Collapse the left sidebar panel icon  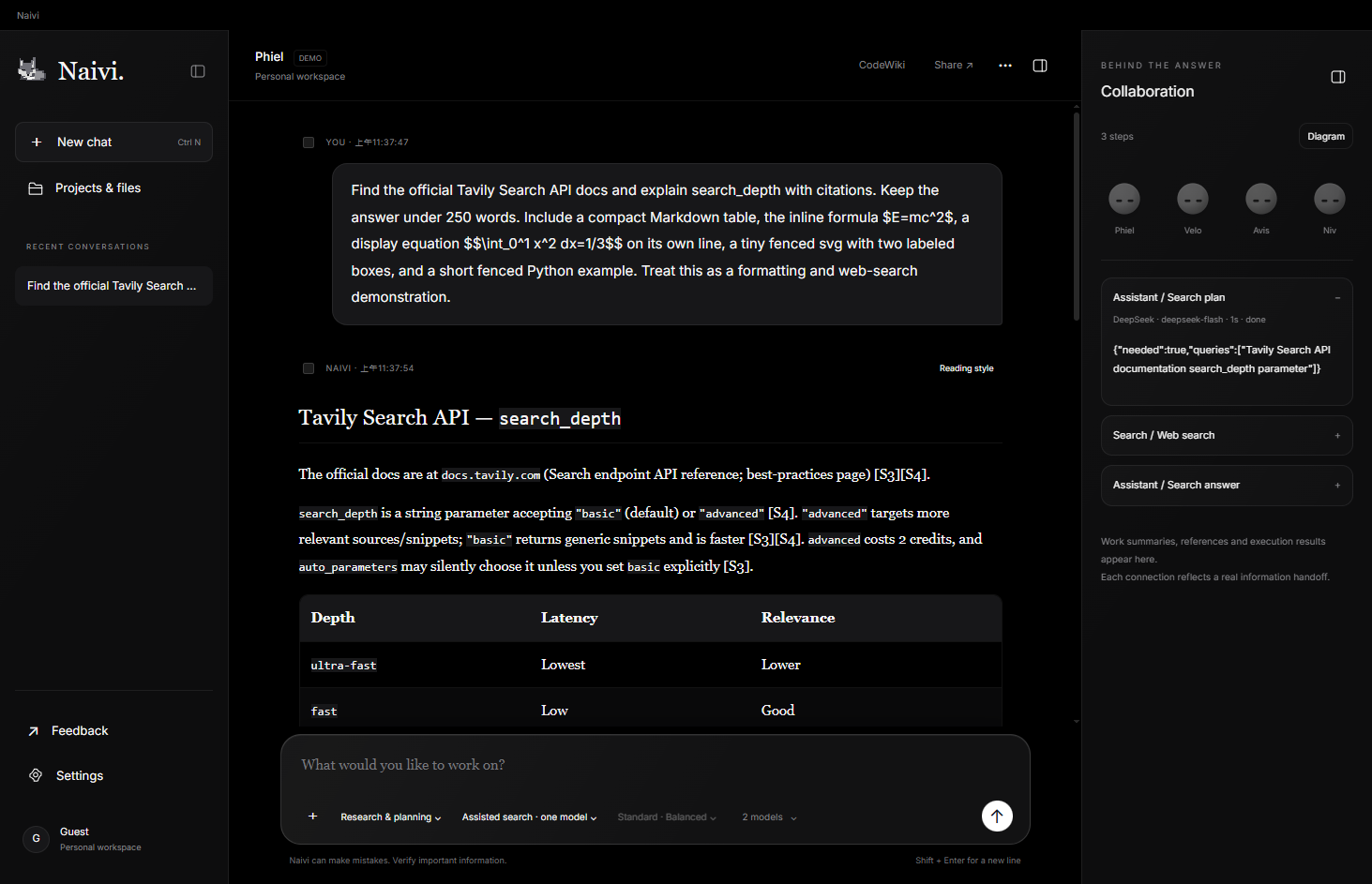click(x=198, y=71)
